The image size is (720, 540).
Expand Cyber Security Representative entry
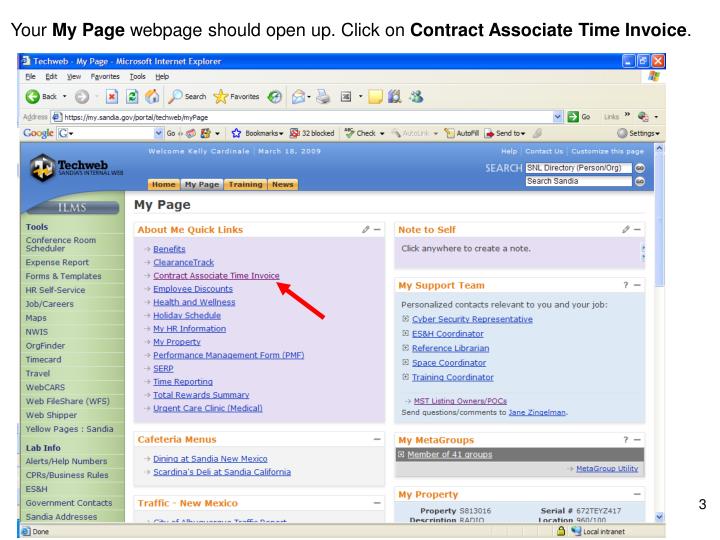[x=405, y=319]
